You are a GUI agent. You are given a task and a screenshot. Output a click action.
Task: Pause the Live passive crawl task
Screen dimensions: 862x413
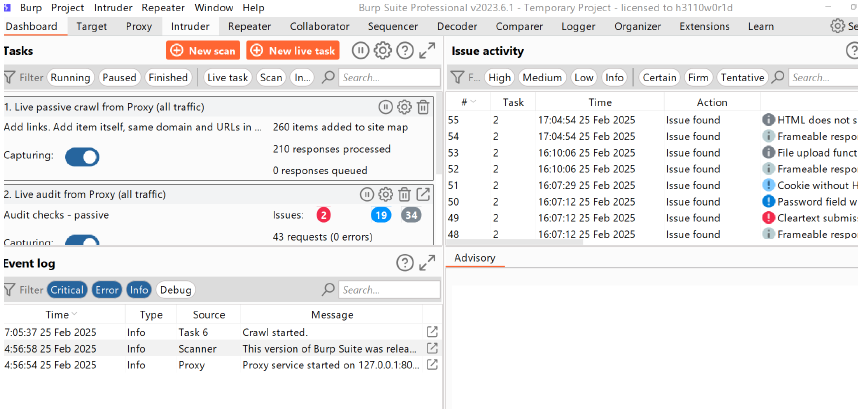coord(385,107)
